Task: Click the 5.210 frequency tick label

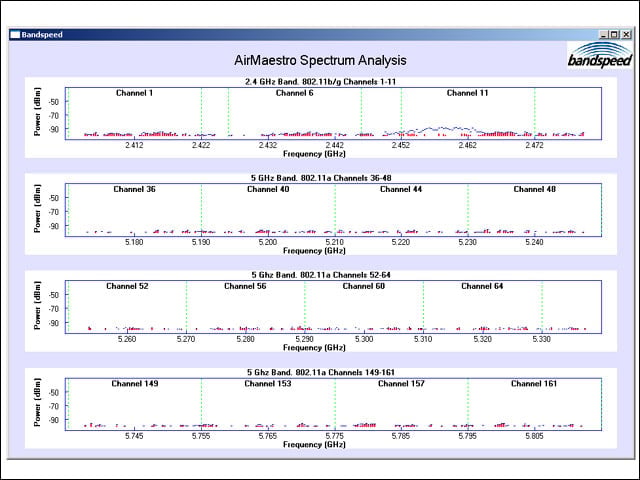Action: point(334,242)
